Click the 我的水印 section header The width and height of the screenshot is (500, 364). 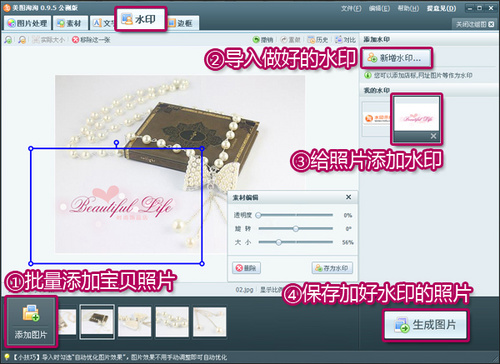click(x=377, y=90)
